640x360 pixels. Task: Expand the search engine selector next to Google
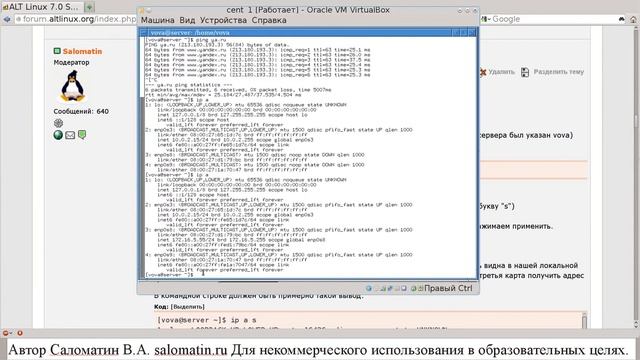coord(486,19)
